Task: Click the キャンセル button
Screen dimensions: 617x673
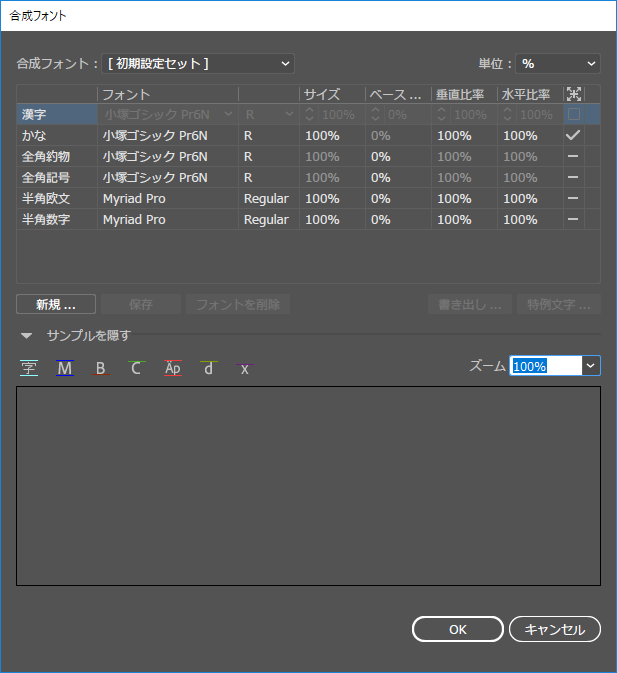Action: [x=555, y=629]
